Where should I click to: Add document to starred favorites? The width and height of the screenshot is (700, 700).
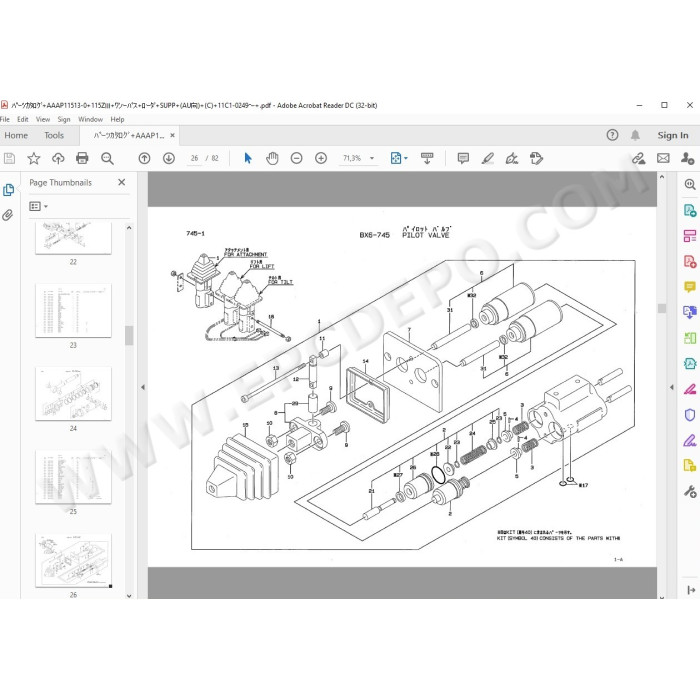(x=33, y=158)
